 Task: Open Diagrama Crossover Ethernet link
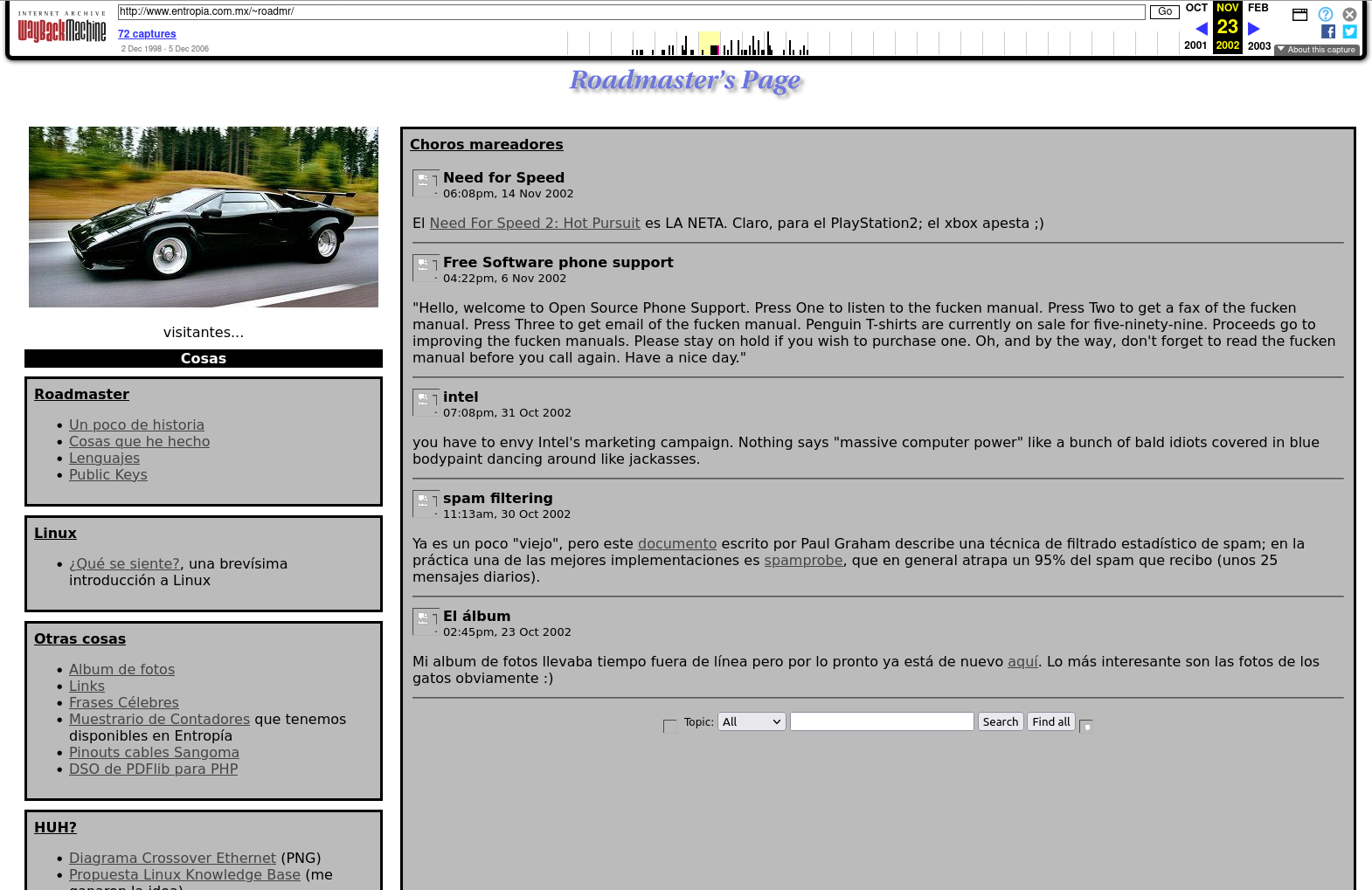(x=172, y=858)
